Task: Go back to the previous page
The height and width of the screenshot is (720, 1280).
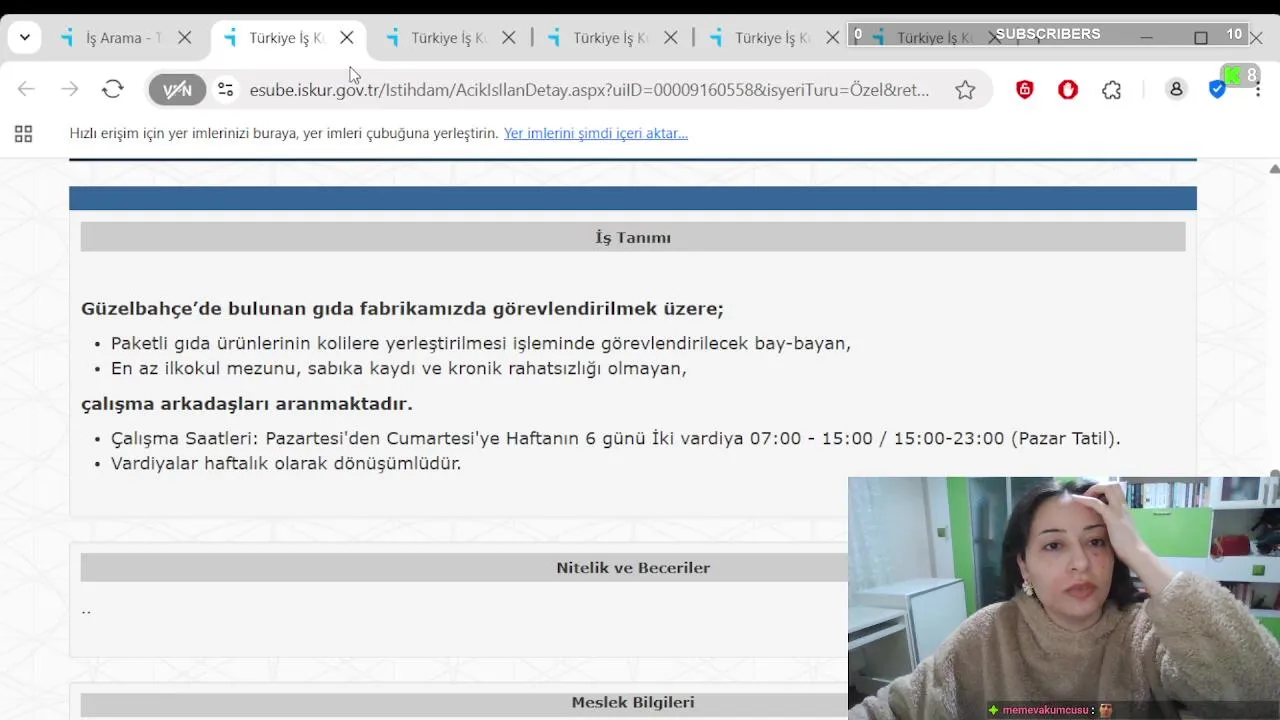Action: coord(26,89)
